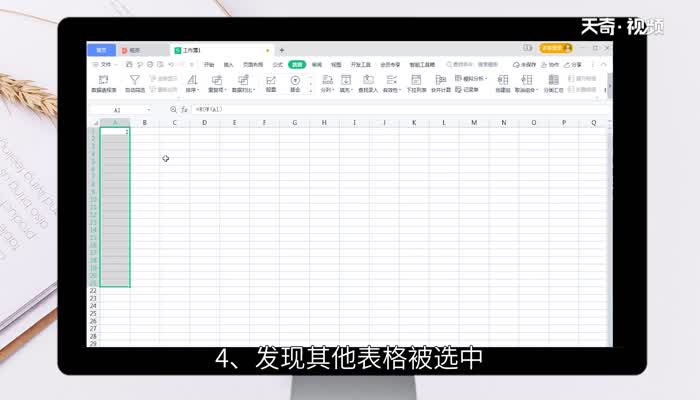Click the Subtotal (分类汇总) icon
The height and width of the screenshot is (400, 700).
coord(554,80)
